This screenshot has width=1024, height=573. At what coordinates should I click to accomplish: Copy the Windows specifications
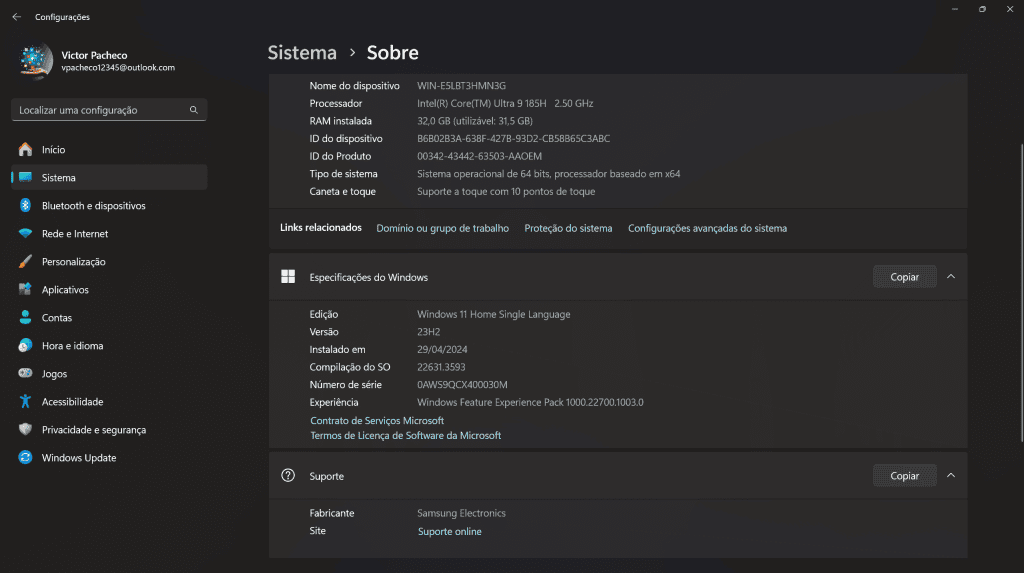(x=904, y=277)
